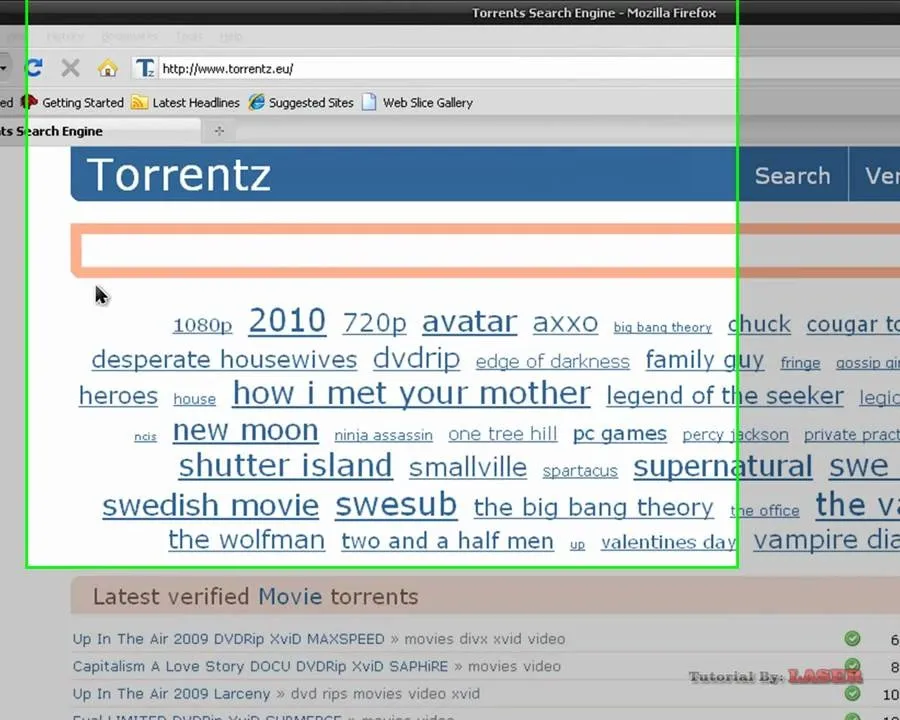900x720 pixels.
Task: Open the the office tag
Action: [x=765, y=510]
